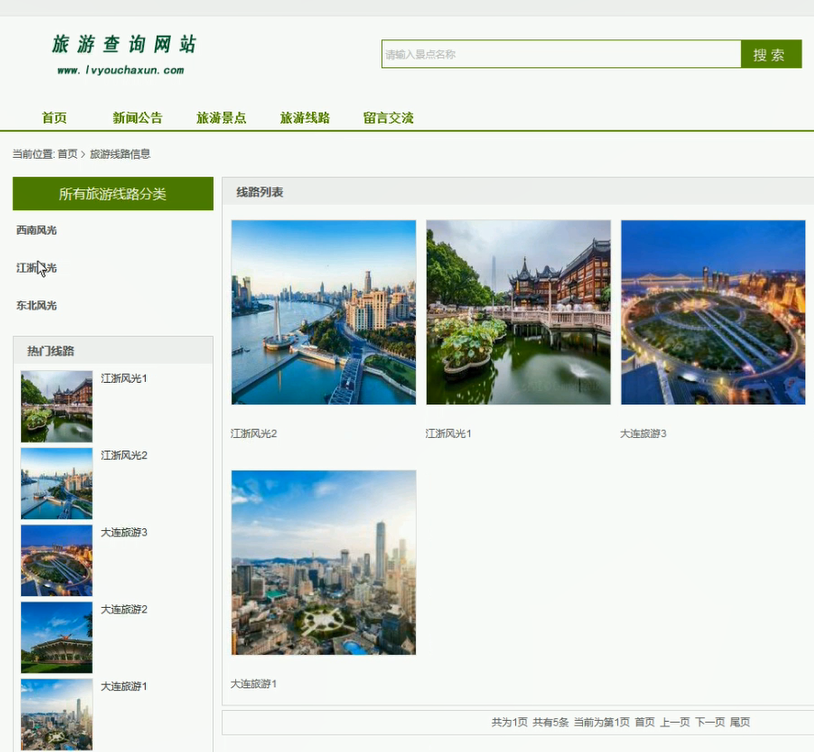Open the 首页 navigation menu item
The width and height of the screenshot is (814, 752).
coord(55,118)
